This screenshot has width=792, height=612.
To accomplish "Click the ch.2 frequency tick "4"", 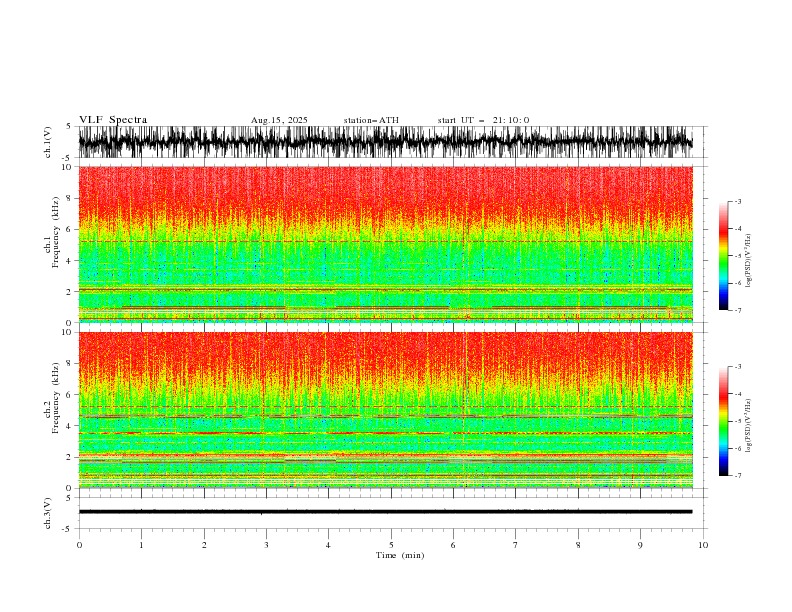I will pos(70,426).
